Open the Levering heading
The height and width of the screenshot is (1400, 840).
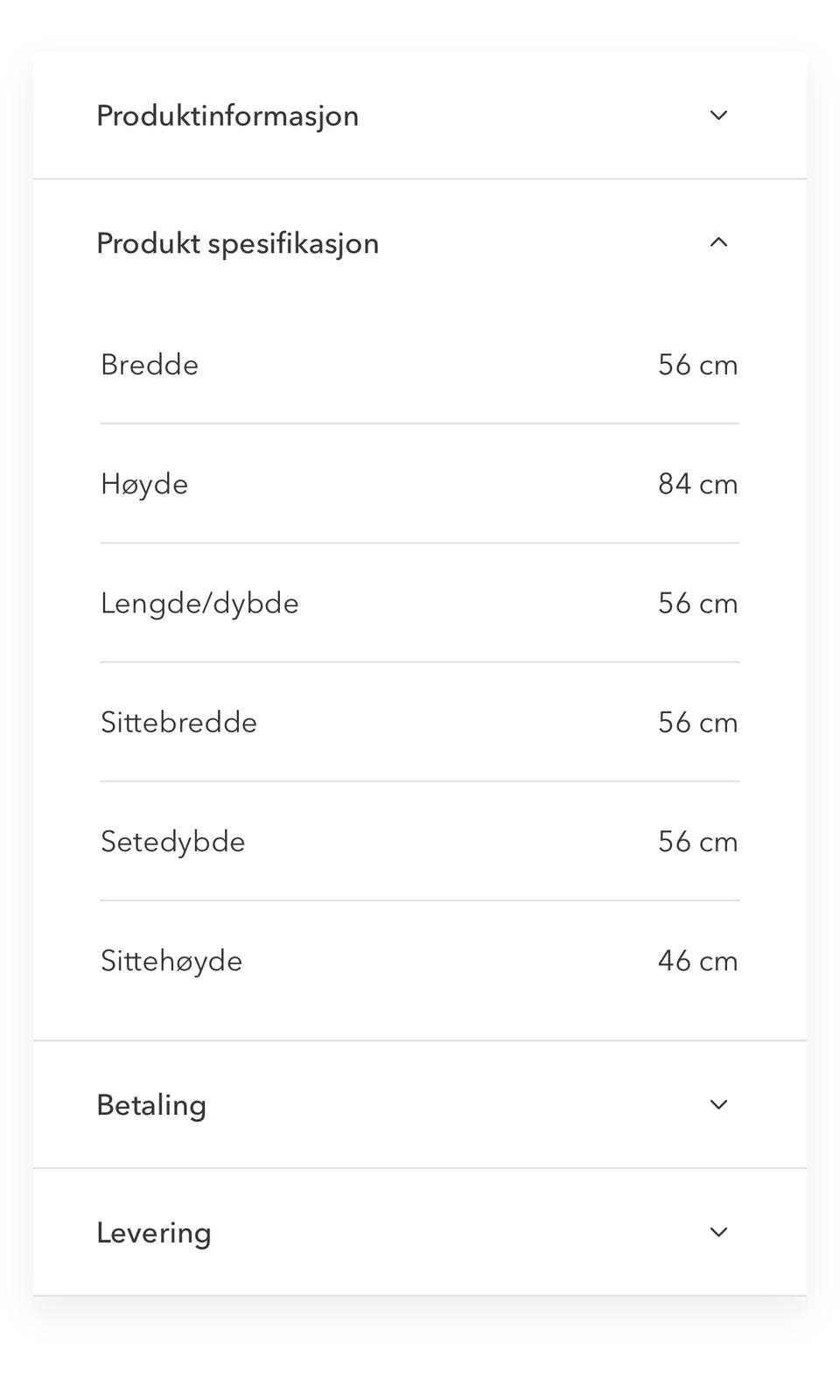coord(154,1234)
